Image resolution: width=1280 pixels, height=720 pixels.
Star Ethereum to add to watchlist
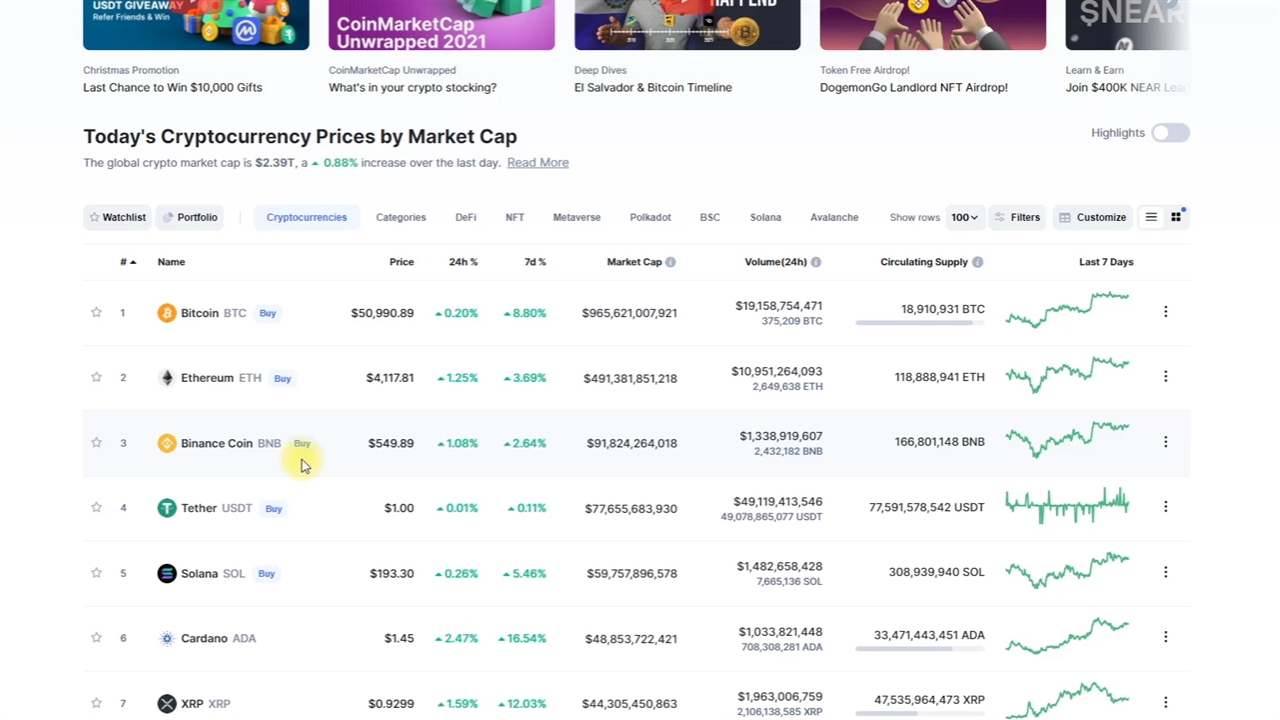(x=97, y=378)
